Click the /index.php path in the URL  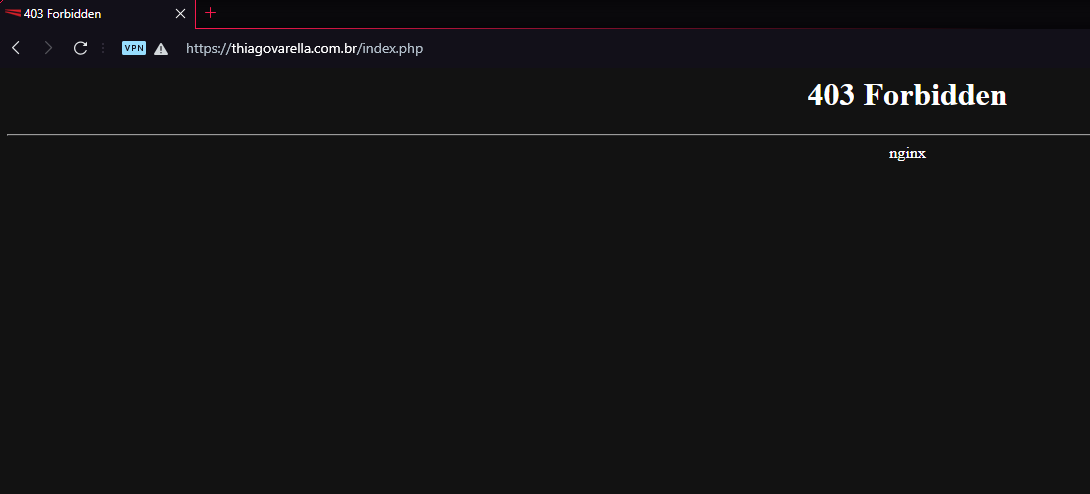click(390, 48)
